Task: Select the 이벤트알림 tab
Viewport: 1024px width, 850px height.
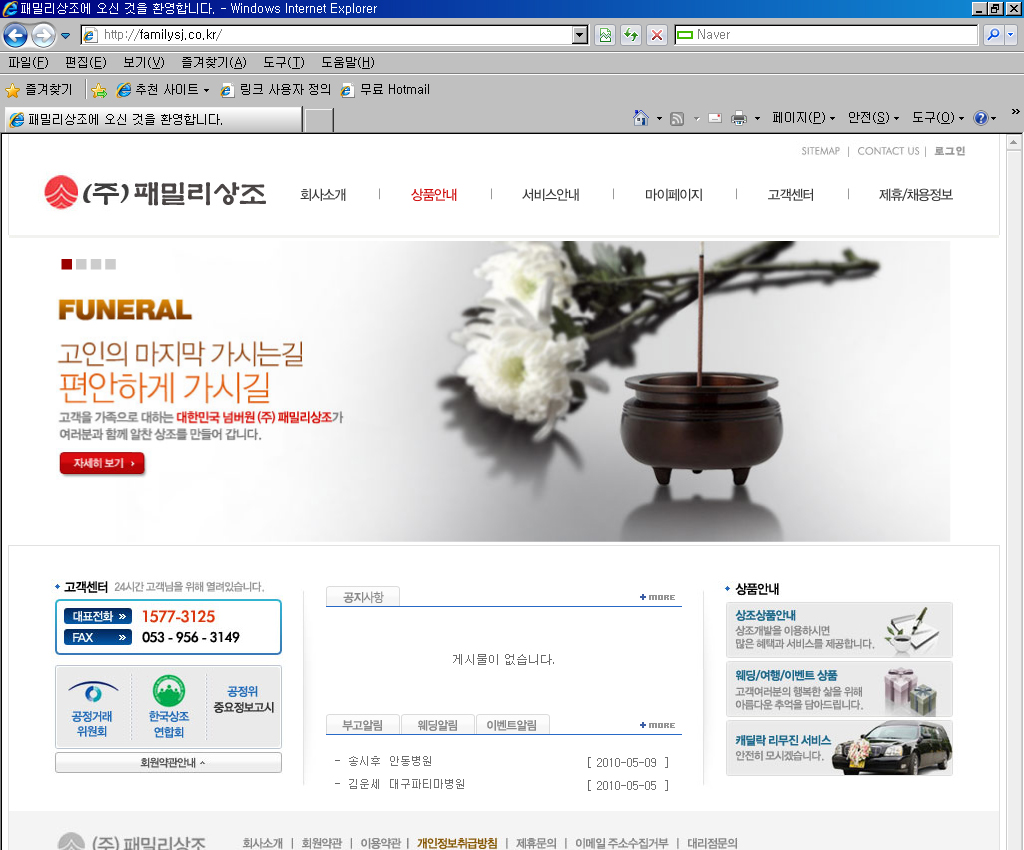Action: [512, 725]
